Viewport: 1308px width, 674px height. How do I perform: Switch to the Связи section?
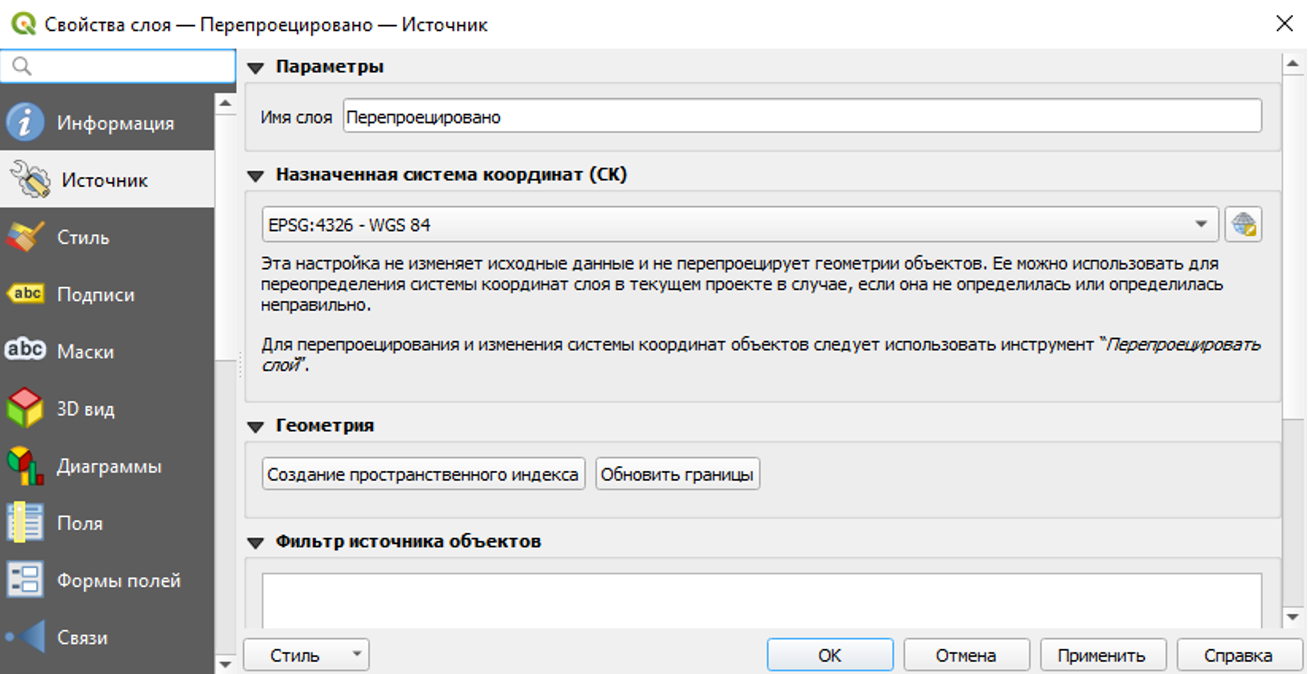pyautogui.click(x=82, y=637)
